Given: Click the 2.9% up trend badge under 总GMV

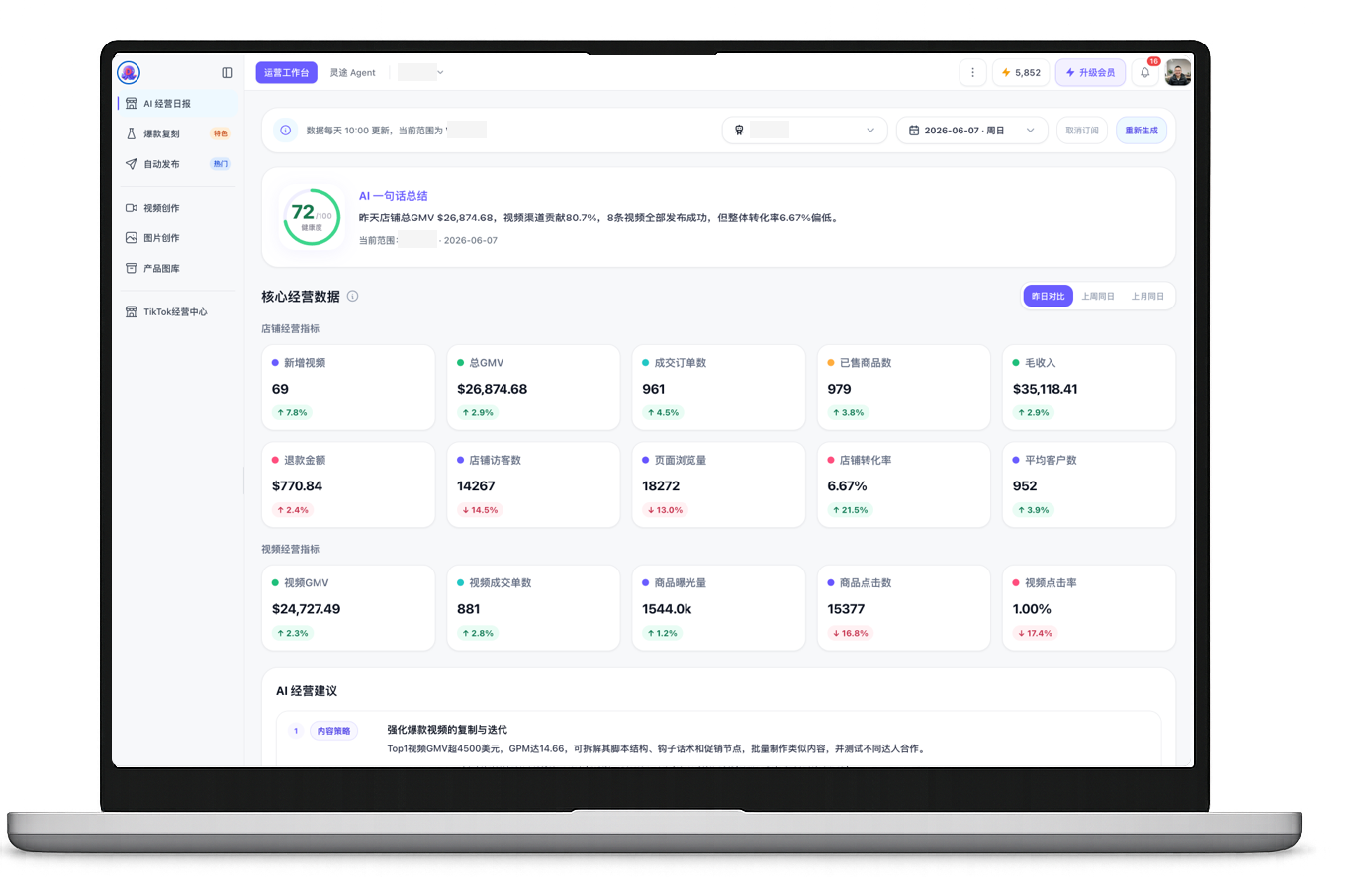Looking at the screenshot, I should click(x=478, y=412).
